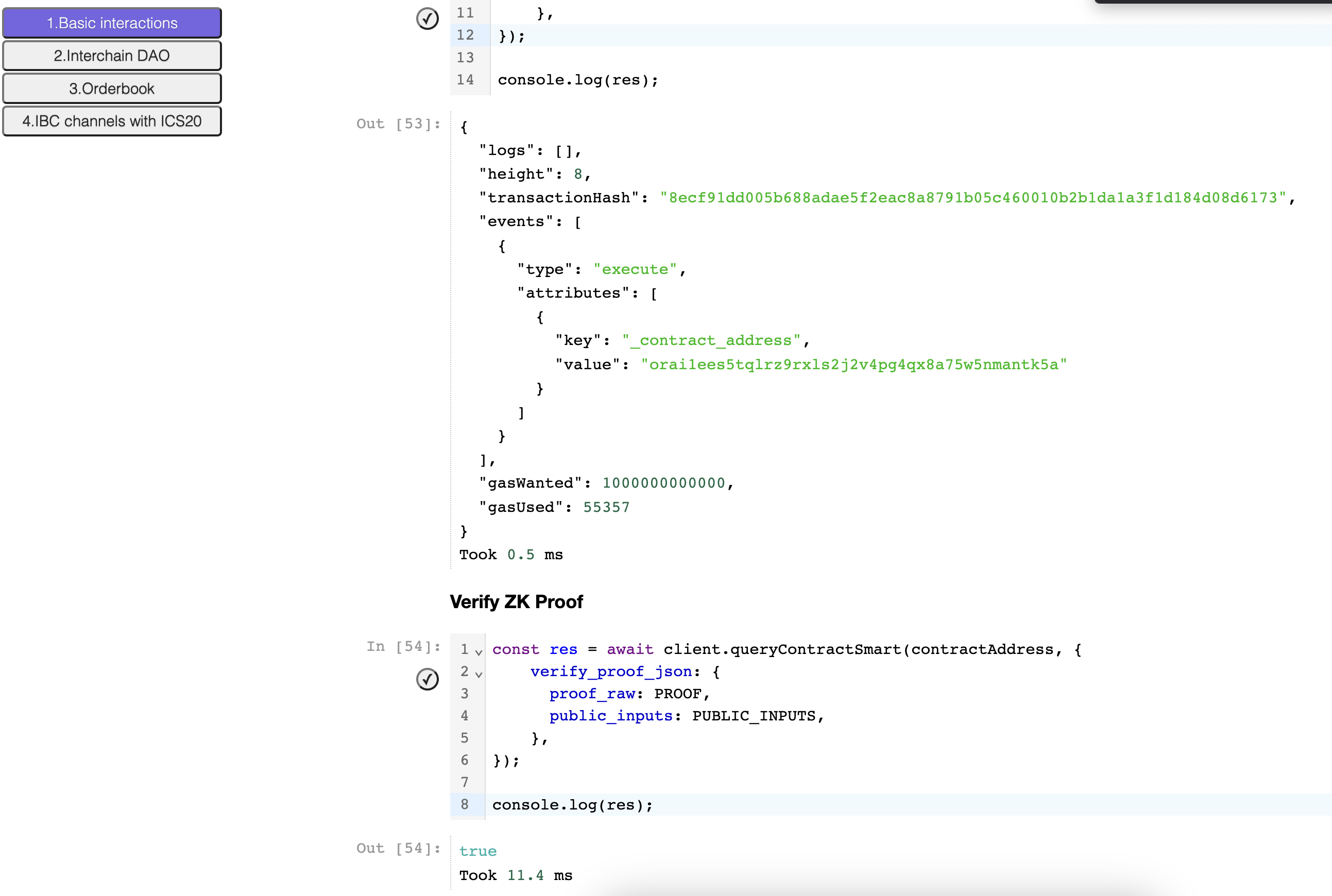Click the Out [53] output label
Screen dimensions: 1332x896
(398, 124)
